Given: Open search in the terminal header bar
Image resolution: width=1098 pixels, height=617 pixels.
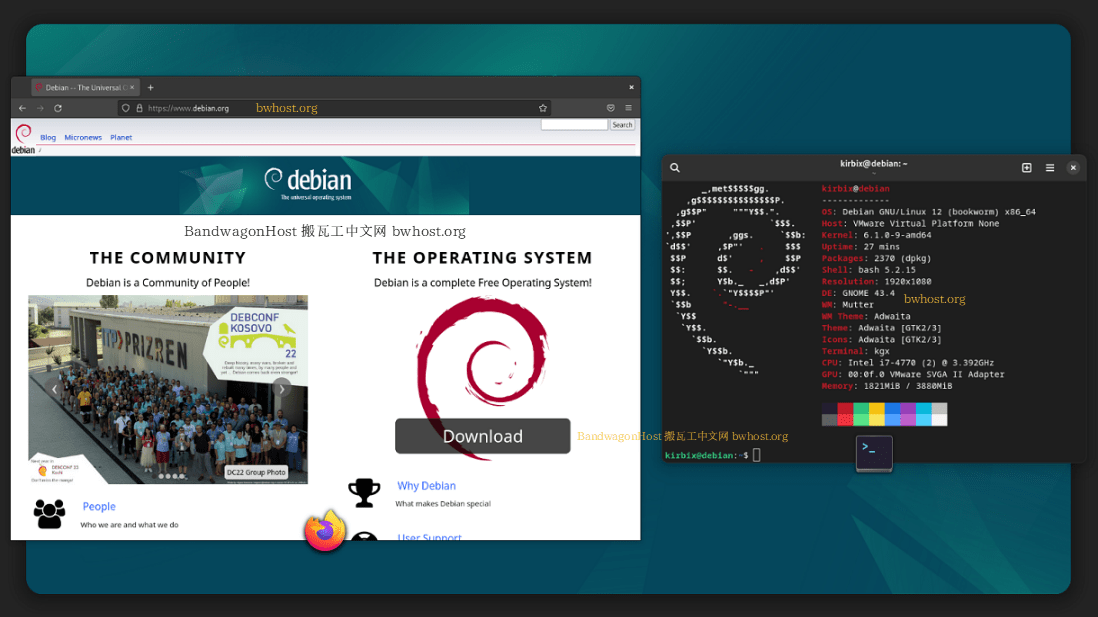Looking at the screenshot, I should [x=675, y=167].
